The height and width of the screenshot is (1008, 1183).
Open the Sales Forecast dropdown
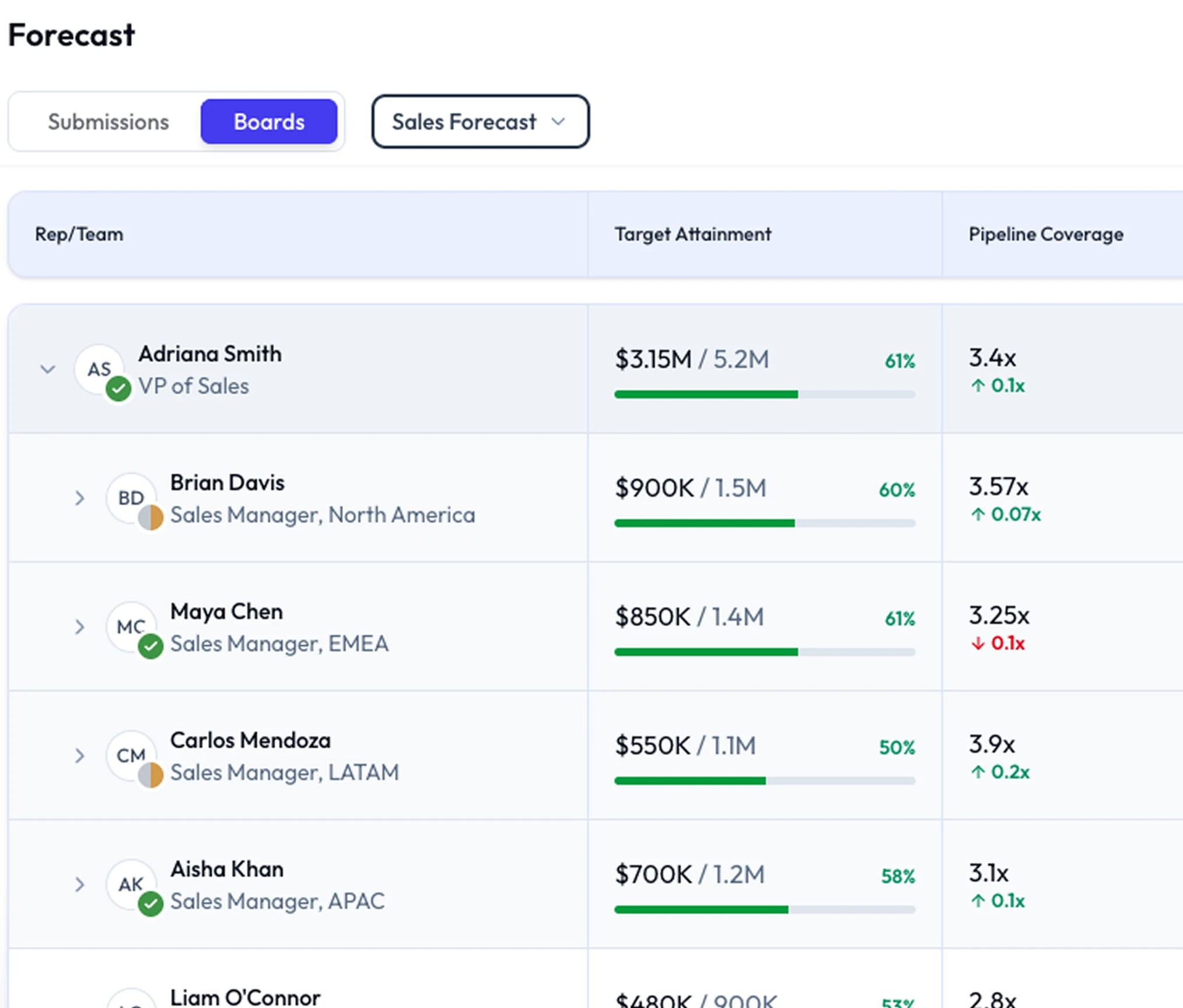point(480,122)
